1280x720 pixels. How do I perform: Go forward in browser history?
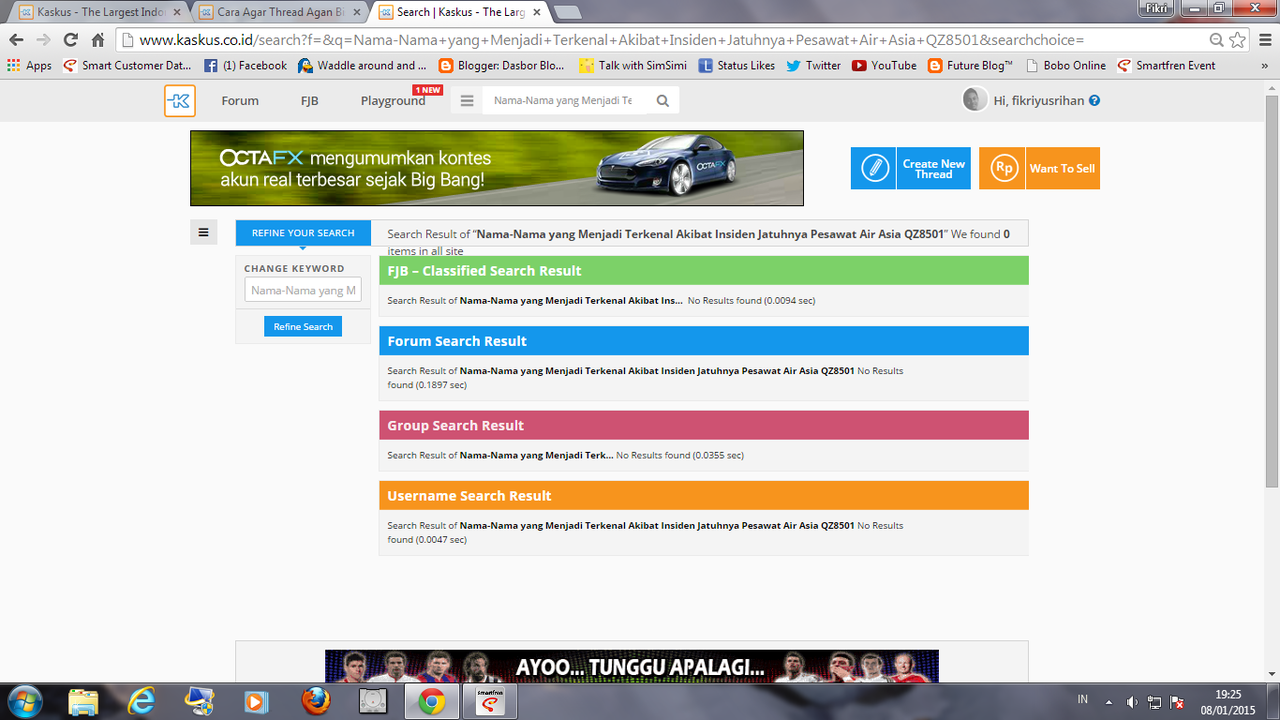[x=43, y=40]
